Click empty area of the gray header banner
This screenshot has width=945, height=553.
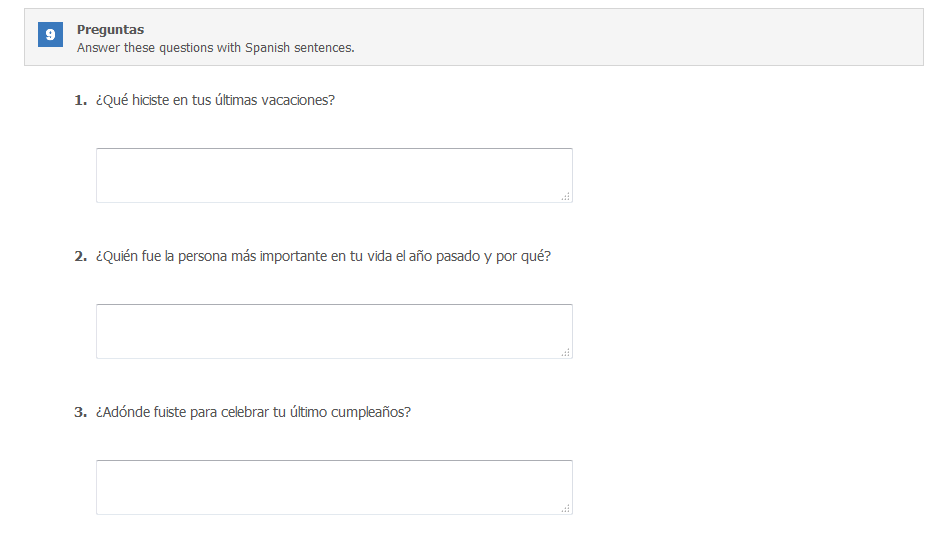(x=633, y=37)
